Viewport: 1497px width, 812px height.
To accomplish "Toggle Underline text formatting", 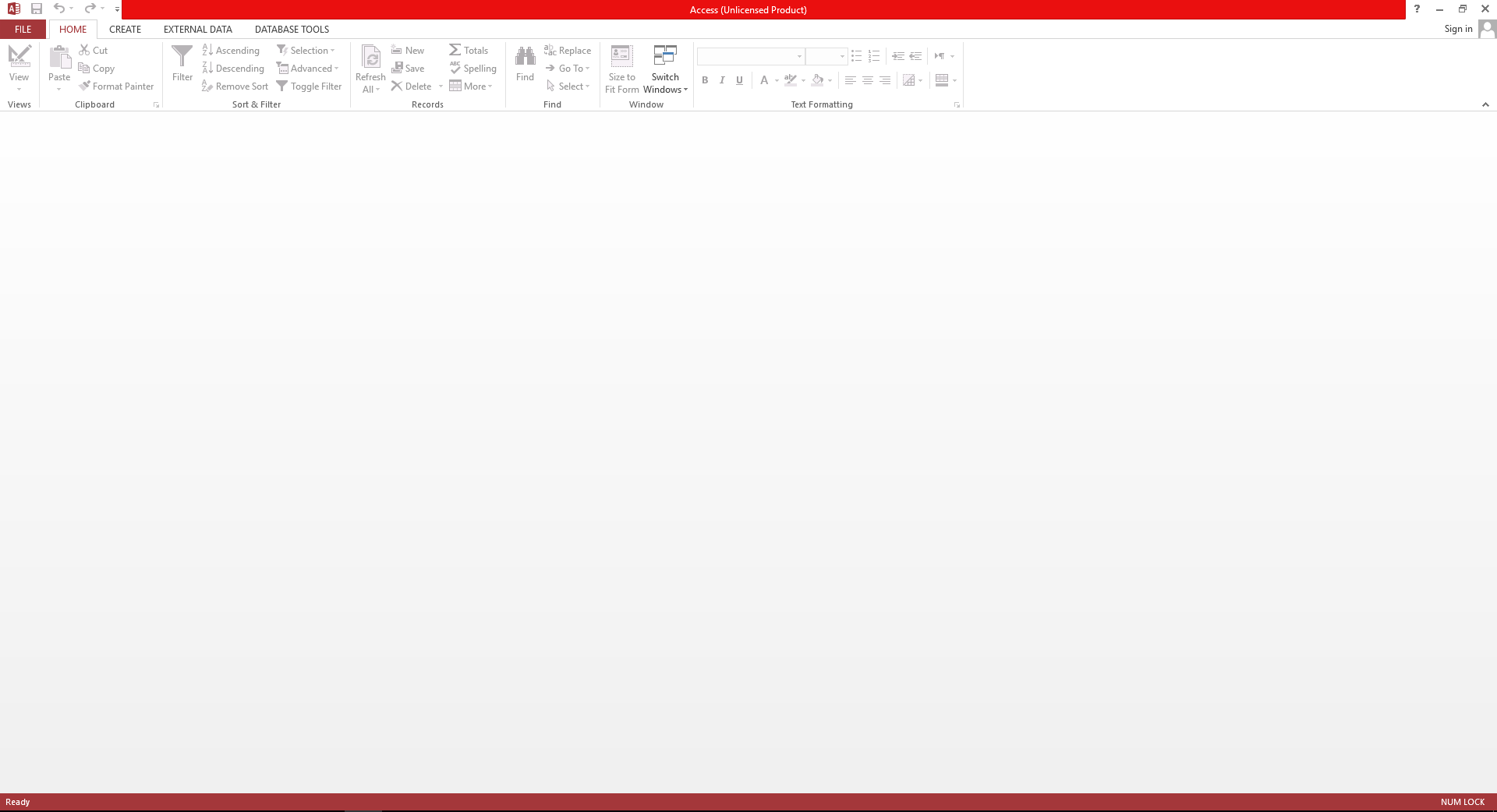I will click(739, 80).
